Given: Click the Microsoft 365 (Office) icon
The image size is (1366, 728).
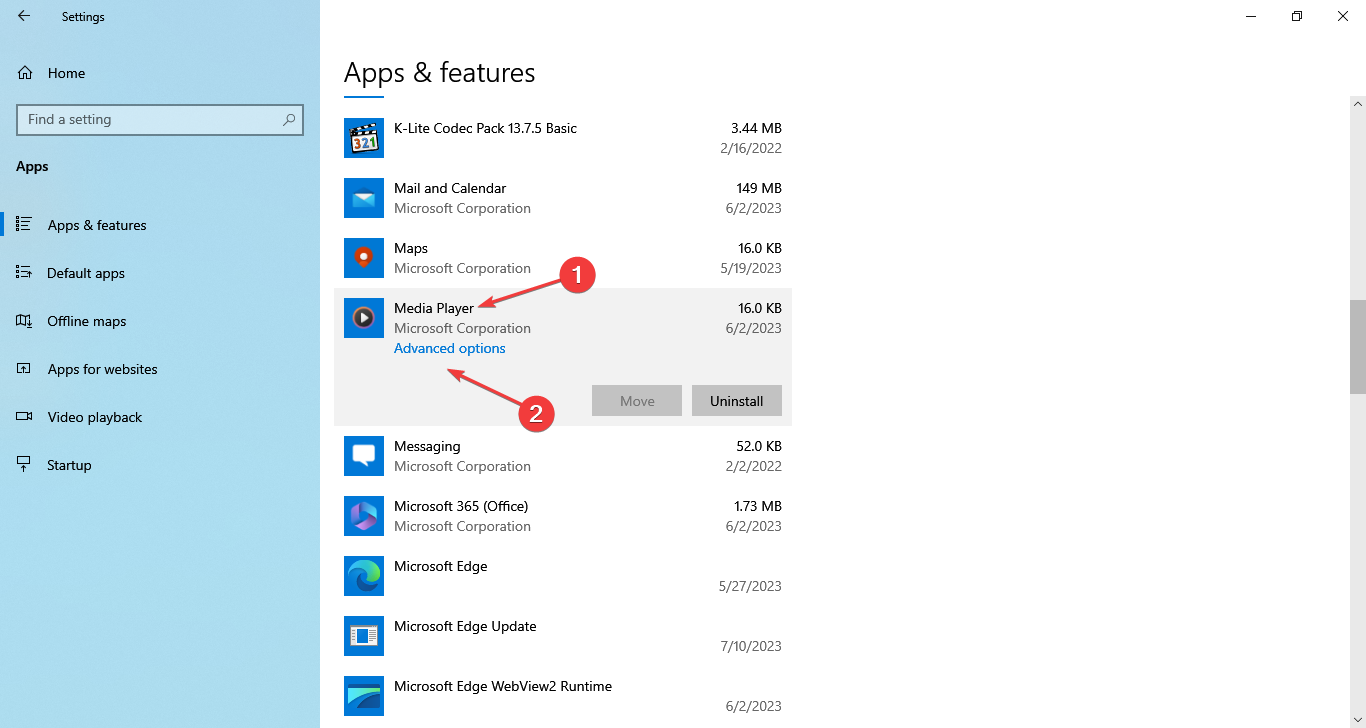Looking at the screenshot, I should click(364, 516).
